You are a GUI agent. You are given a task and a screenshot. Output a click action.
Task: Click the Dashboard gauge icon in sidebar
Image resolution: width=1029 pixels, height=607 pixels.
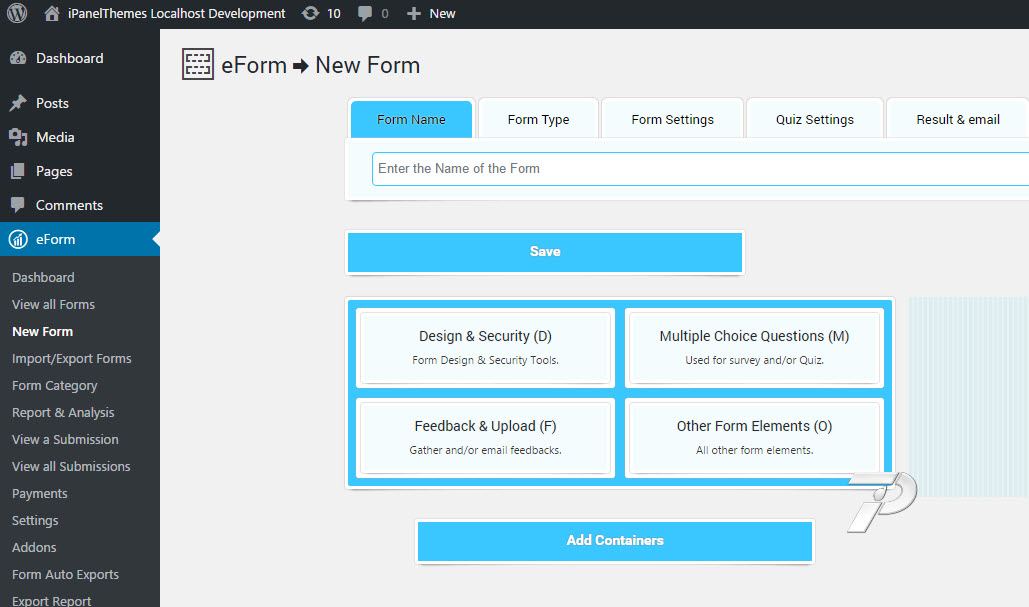[x=18, y=59]
